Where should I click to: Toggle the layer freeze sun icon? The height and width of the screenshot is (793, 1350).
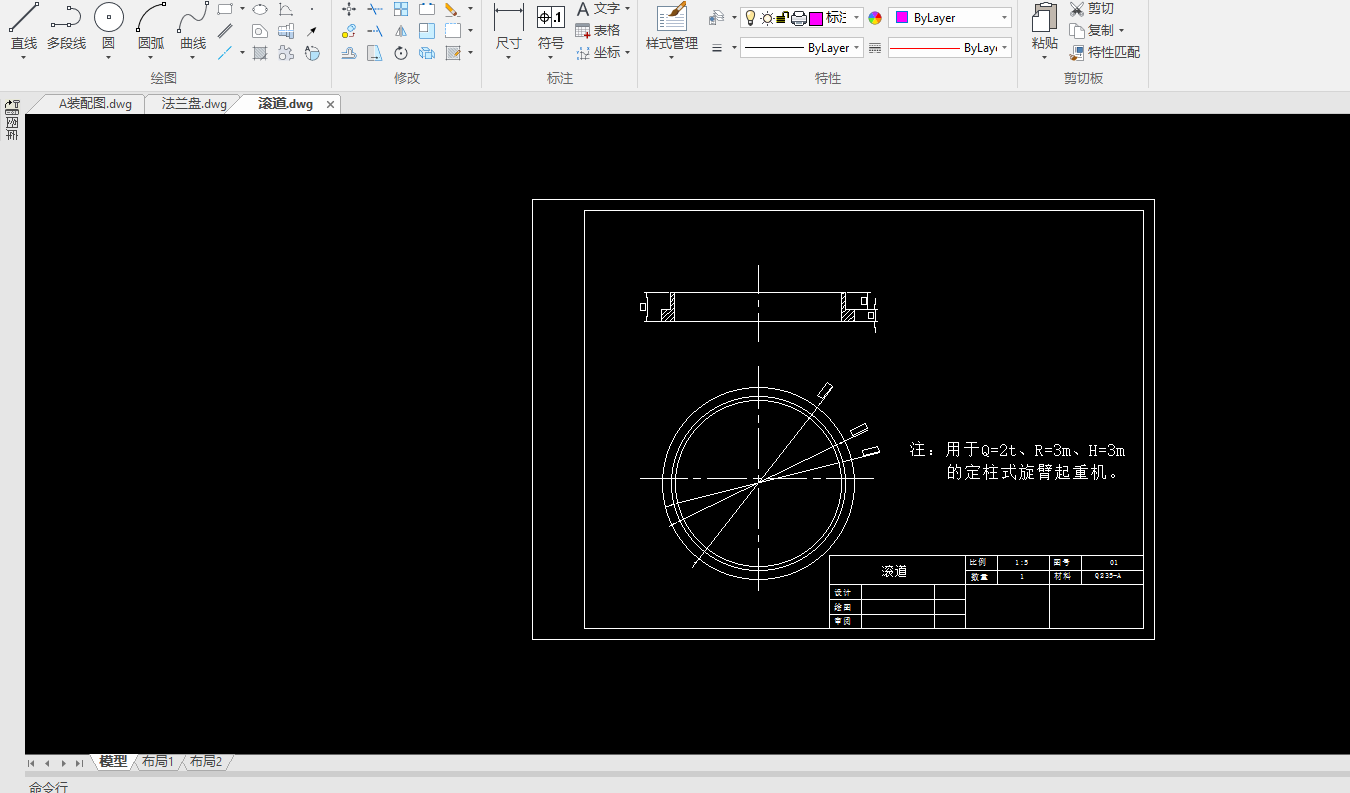click(x=767, y=18)
